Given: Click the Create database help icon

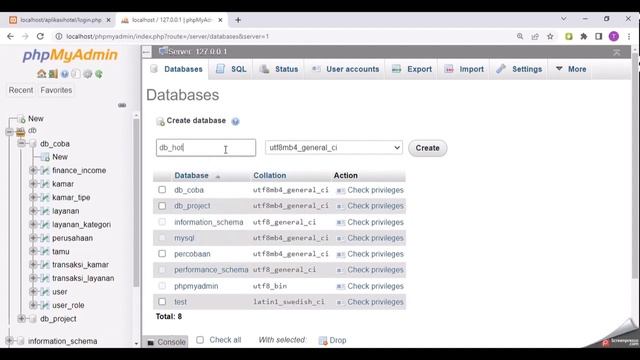Looking at the screenshot, I should [x=235, y=121].
